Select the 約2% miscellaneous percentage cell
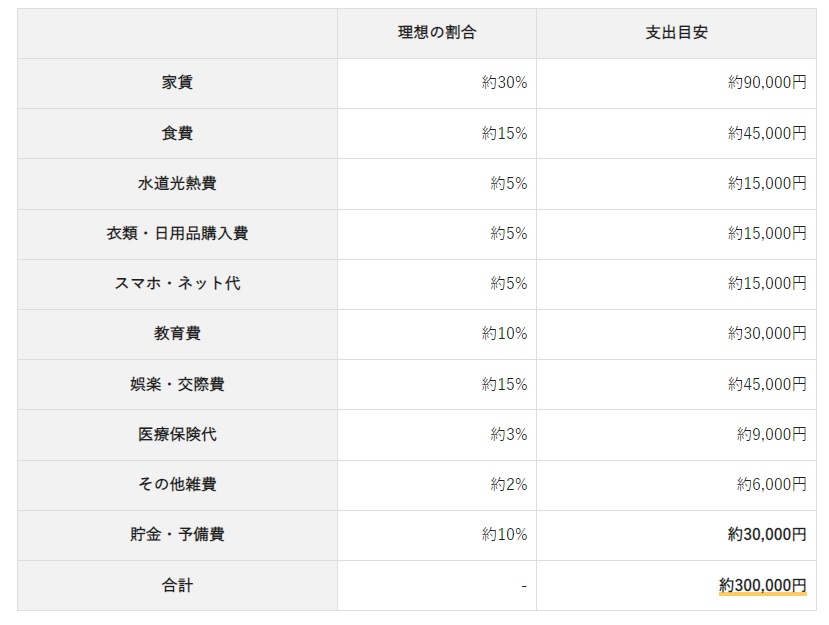Image resolution: width=829 pixels, height=625 pixels. pos(508,484)
